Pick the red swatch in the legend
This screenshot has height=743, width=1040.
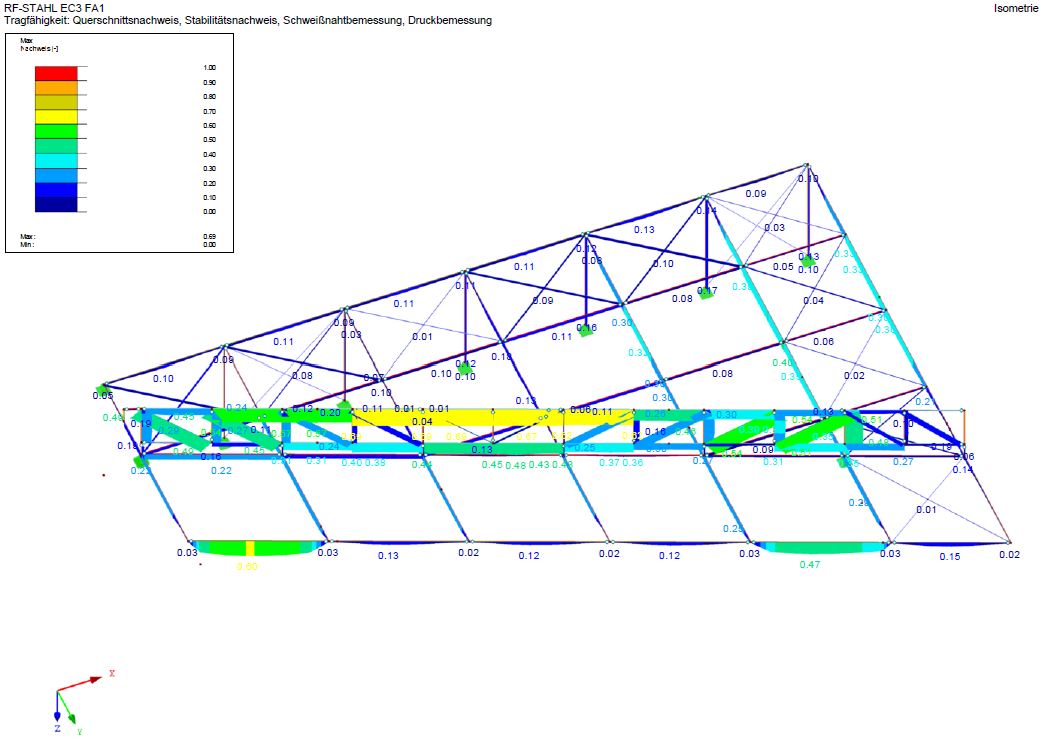coord(56,73)
